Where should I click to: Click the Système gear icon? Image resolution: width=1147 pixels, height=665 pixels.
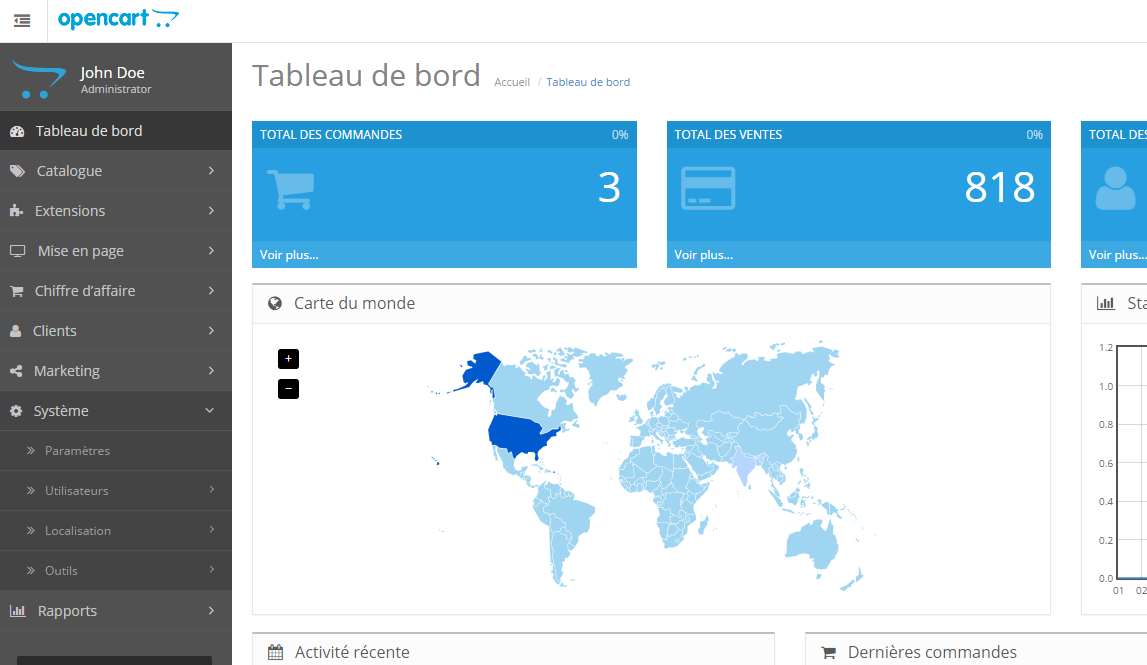pyautogui.click(x=16, y=411)
